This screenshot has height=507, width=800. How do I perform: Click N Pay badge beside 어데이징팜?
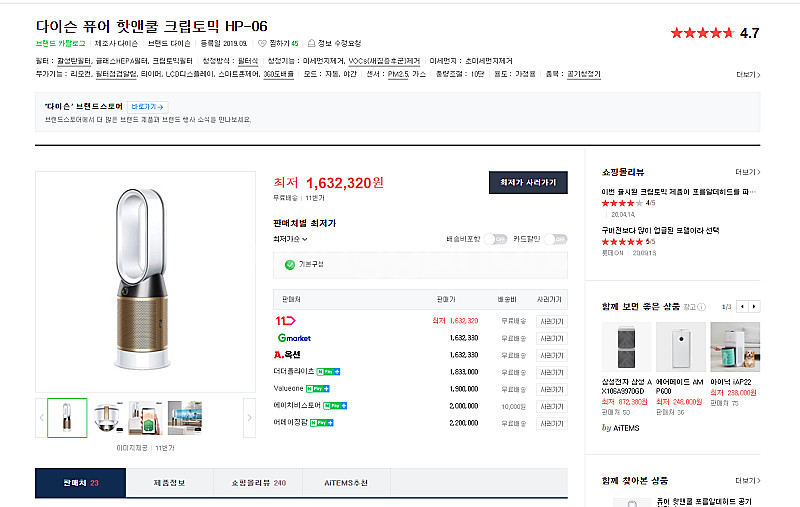pyautogui.click(x=321, y=423)
